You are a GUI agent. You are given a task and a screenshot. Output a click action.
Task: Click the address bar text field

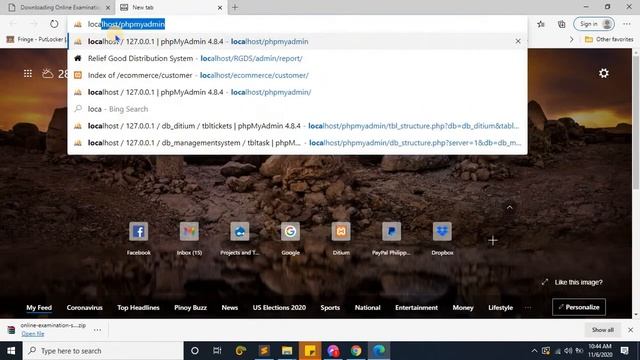[297, 24]
